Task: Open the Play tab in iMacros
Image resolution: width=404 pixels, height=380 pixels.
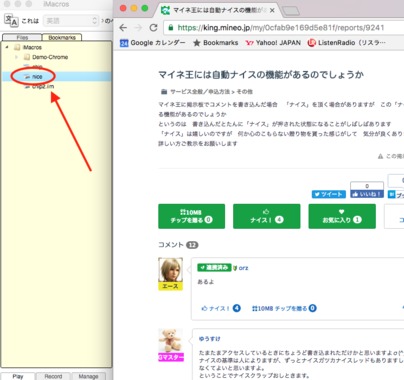Action: point(18,376)
